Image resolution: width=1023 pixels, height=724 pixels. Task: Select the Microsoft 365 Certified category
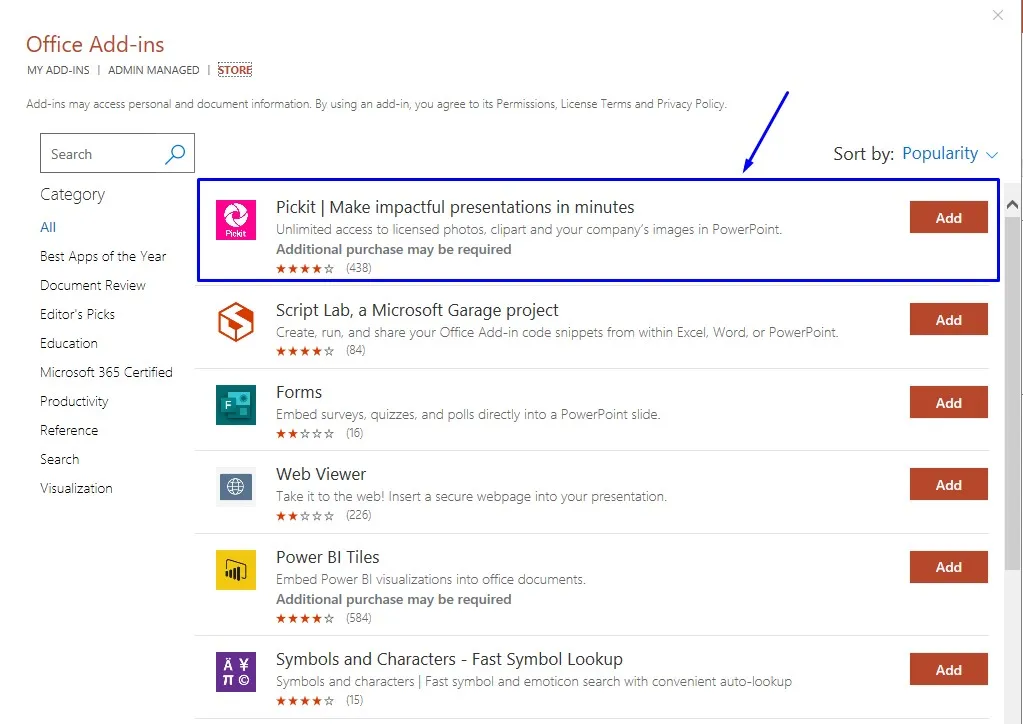point(106,372)
